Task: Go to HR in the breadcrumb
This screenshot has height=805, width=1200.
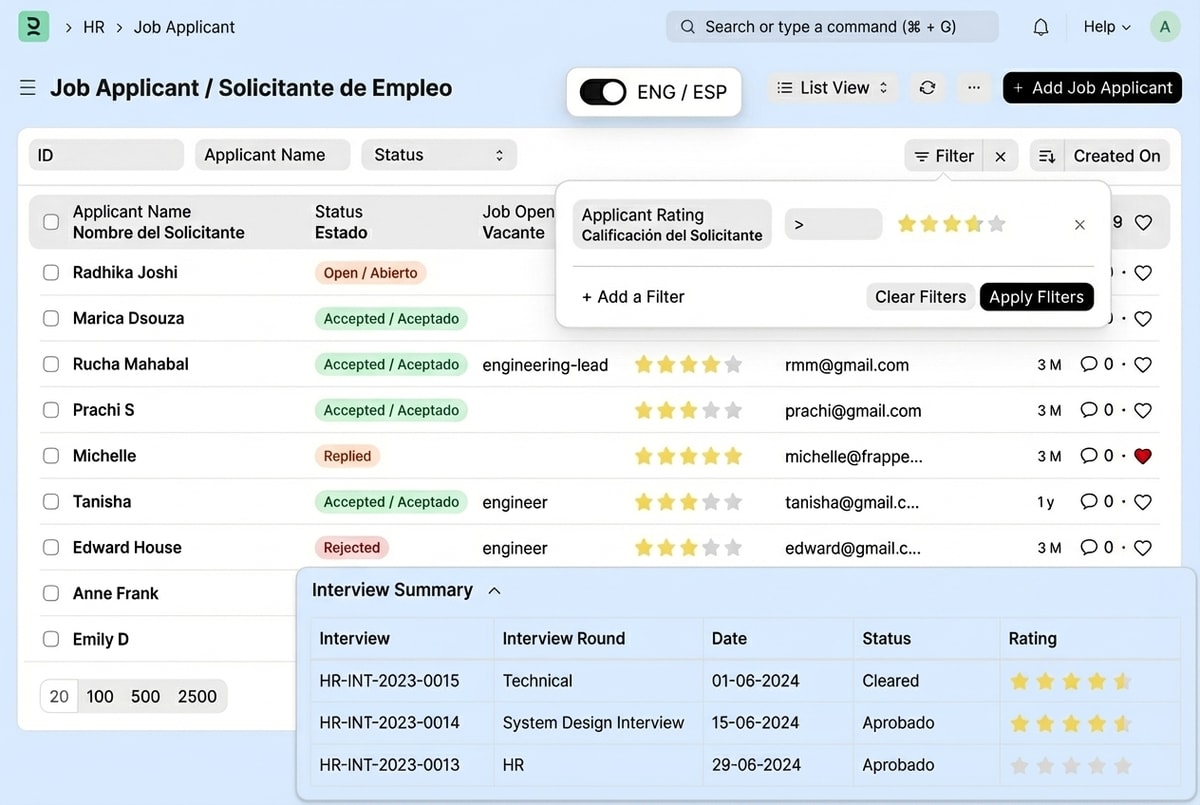Action: pyautogui.click(x=94, y=27)
